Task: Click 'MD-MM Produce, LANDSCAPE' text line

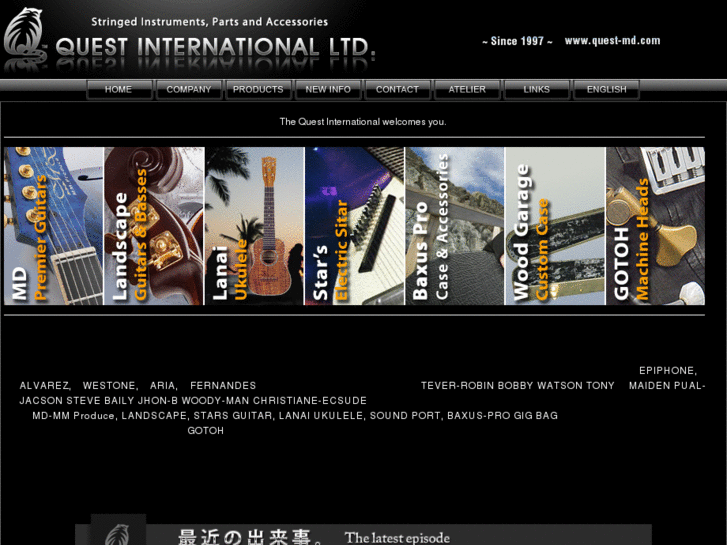Action: 295,416
